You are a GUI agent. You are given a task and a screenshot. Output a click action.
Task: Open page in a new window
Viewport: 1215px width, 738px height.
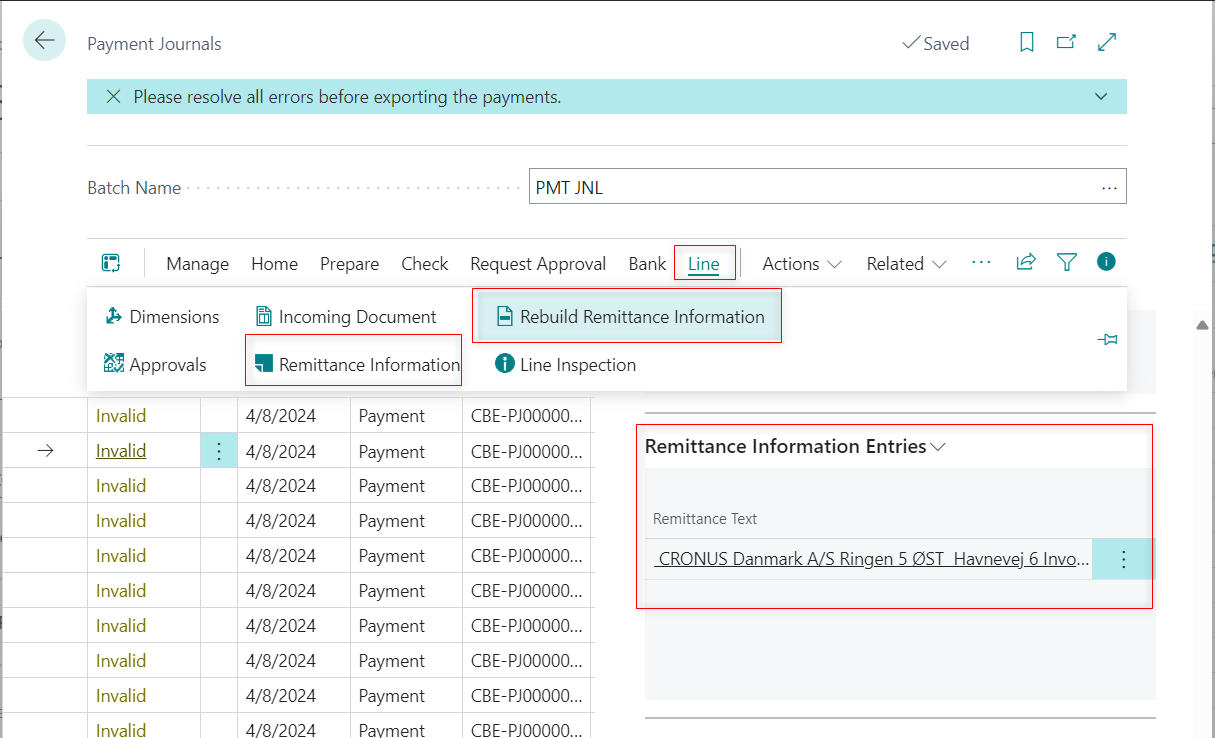click(1066, 42)
